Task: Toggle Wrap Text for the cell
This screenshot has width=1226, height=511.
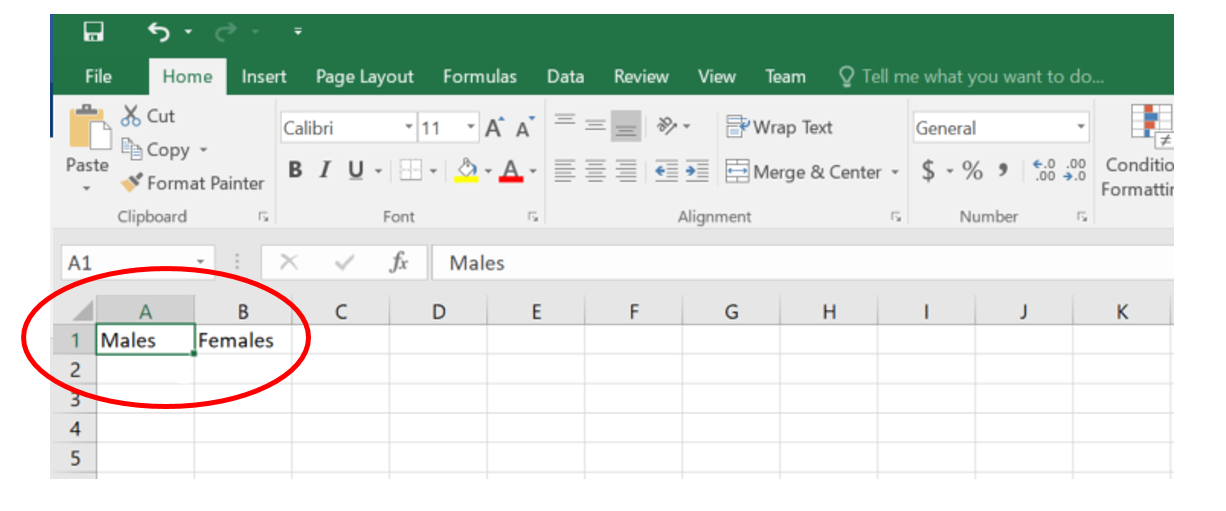Action: tap(779, 127)
